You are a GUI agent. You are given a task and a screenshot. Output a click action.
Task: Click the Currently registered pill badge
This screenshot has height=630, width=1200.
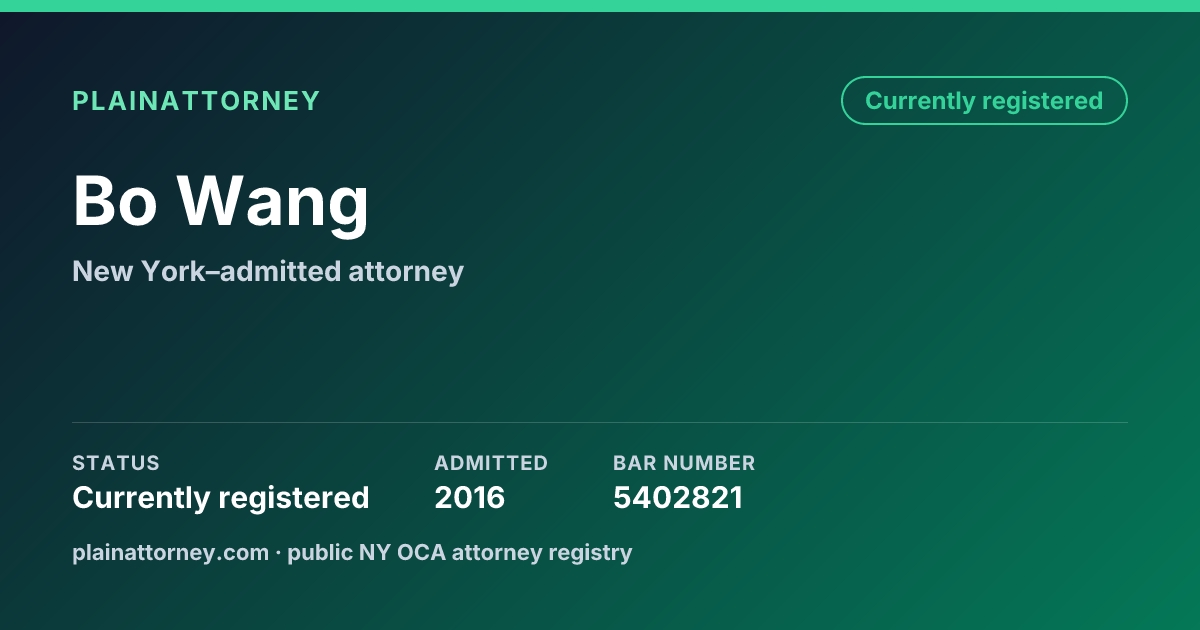pos(984,101)
